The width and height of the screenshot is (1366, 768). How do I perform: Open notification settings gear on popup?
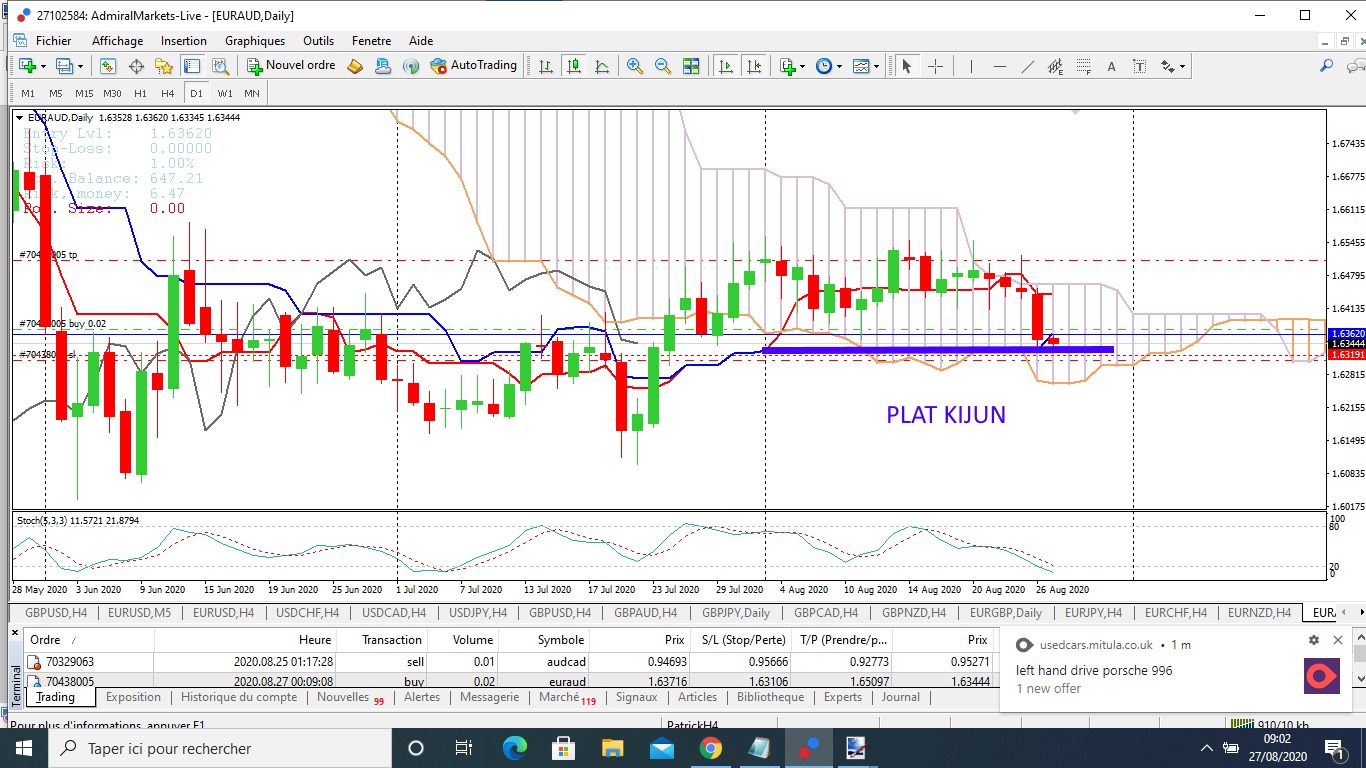click(x=1314, y=641)
